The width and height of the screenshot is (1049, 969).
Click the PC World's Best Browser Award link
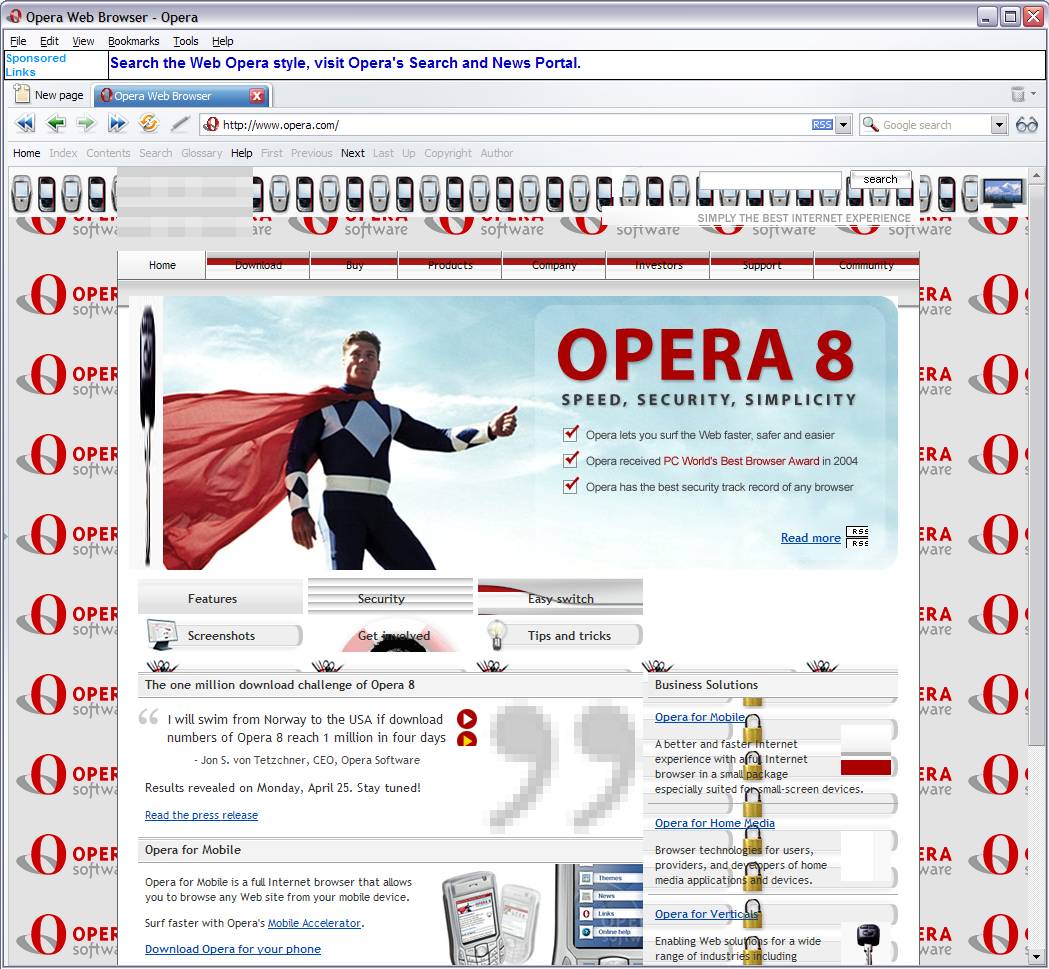pyautogui.click(x=741, y=460)
